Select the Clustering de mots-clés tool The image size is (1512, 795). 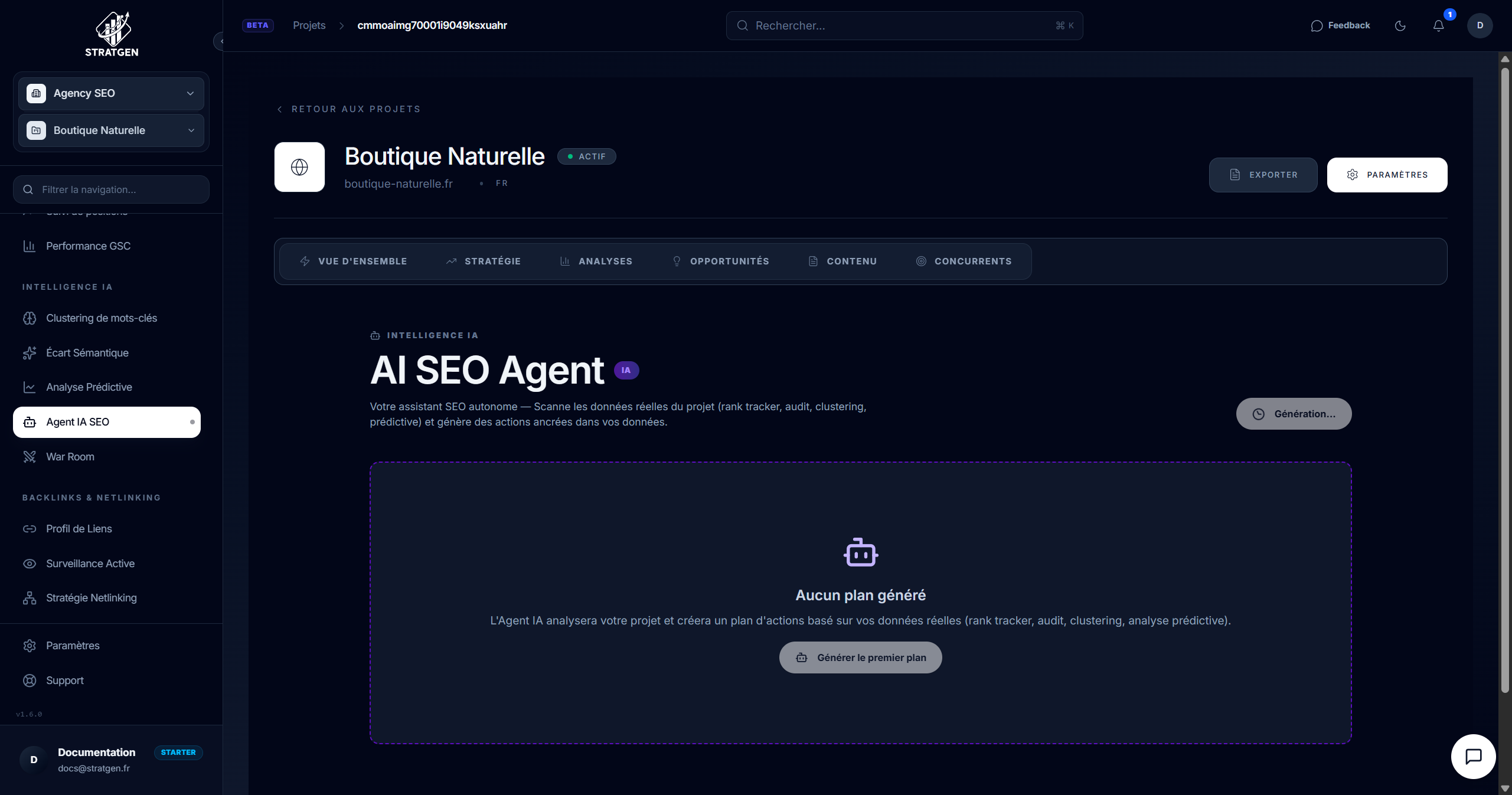[x=101, y=318]
